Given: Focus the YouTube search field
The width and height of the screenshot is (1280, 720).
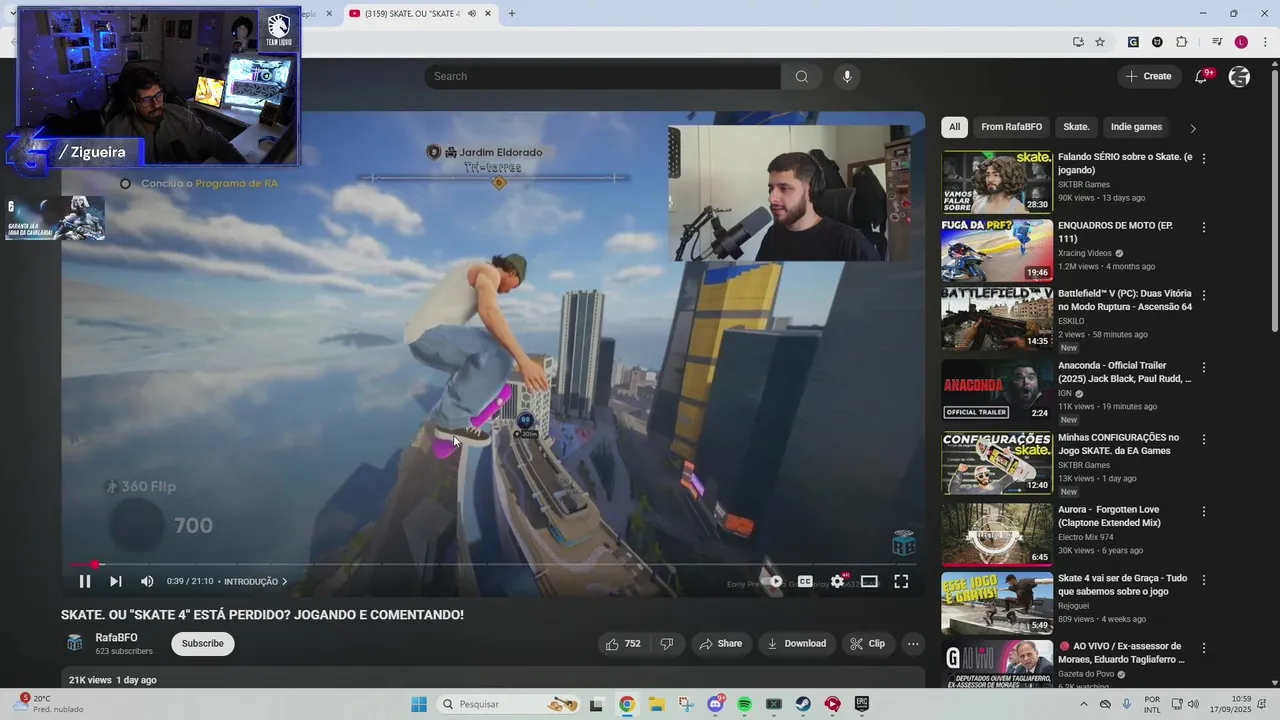Looking at the screenshot, I should [x=603, y=76].
